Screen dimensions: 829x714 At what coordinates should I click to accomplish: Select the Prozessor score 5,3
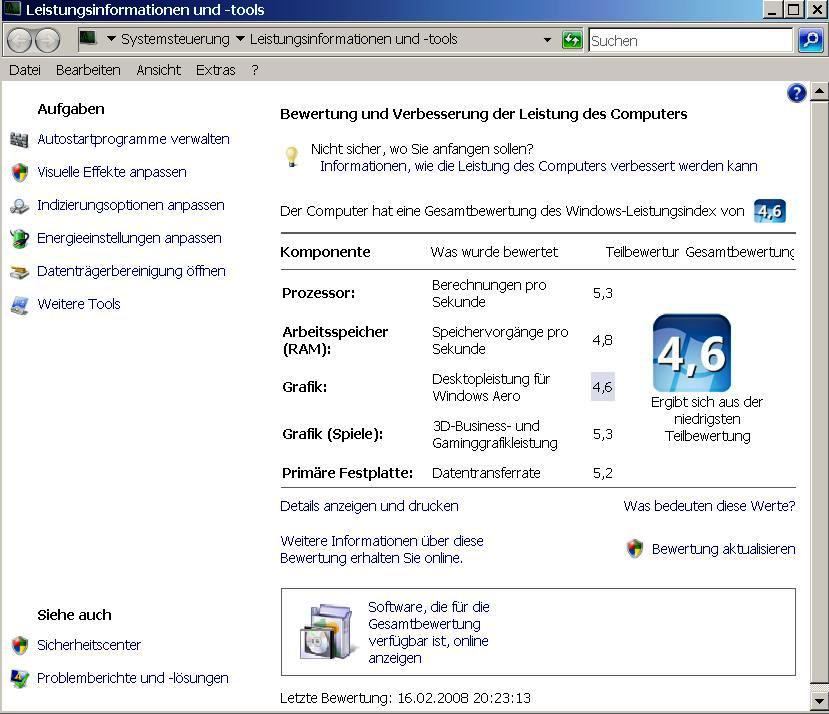click(602, 293)
